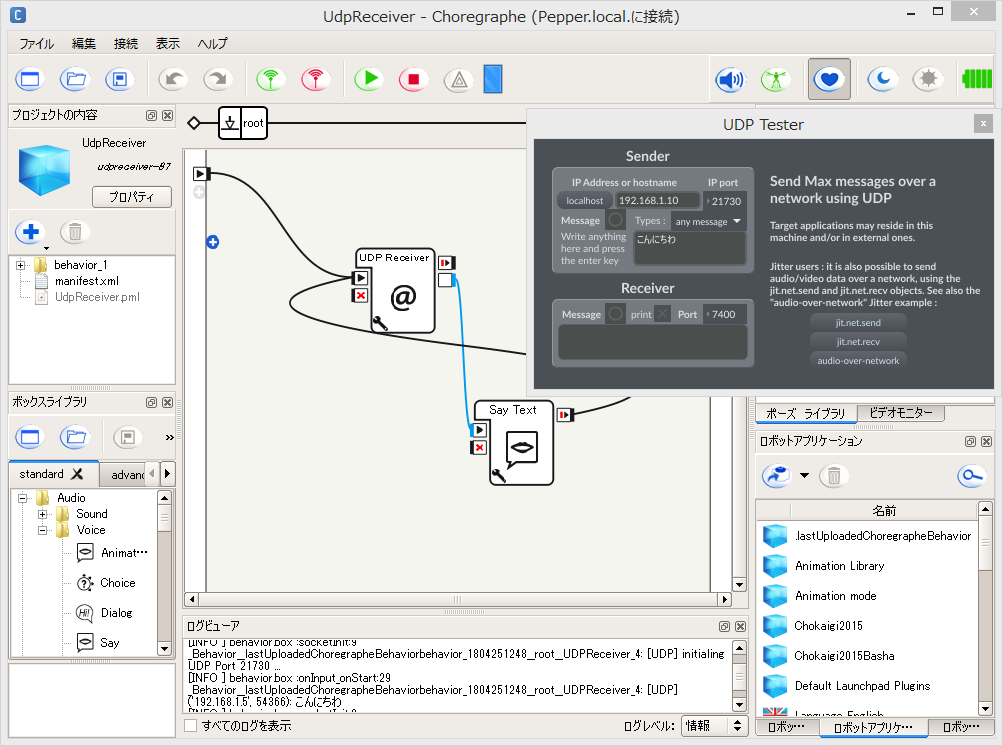Select manifest.xml in project tree
This screenshot has height=746, width=1003.
86,281
